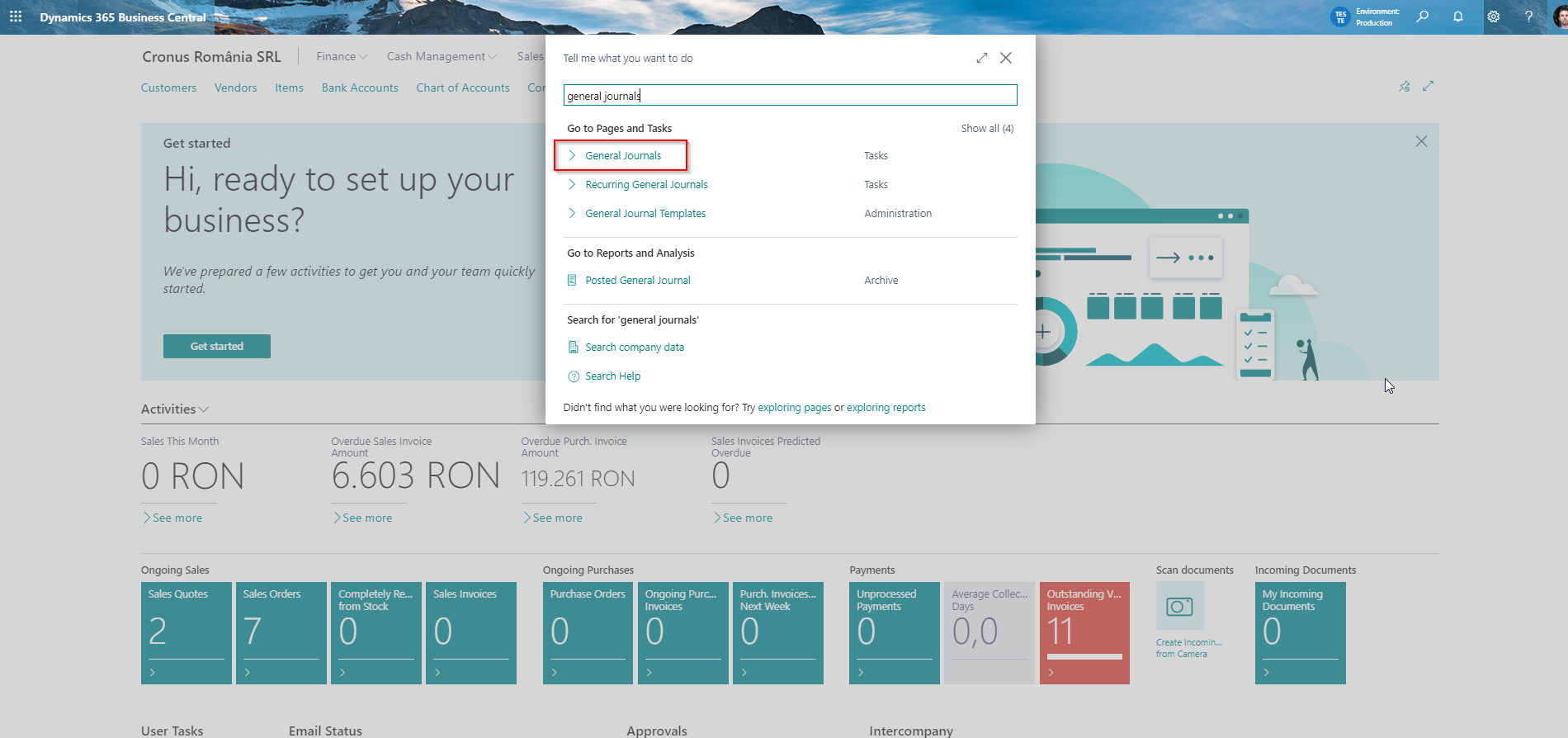Image resolution: width=1568 pixels, height=738 pixels.
Task: Click Search company data link
Action: pyautogui.click(x=635, y=348)
